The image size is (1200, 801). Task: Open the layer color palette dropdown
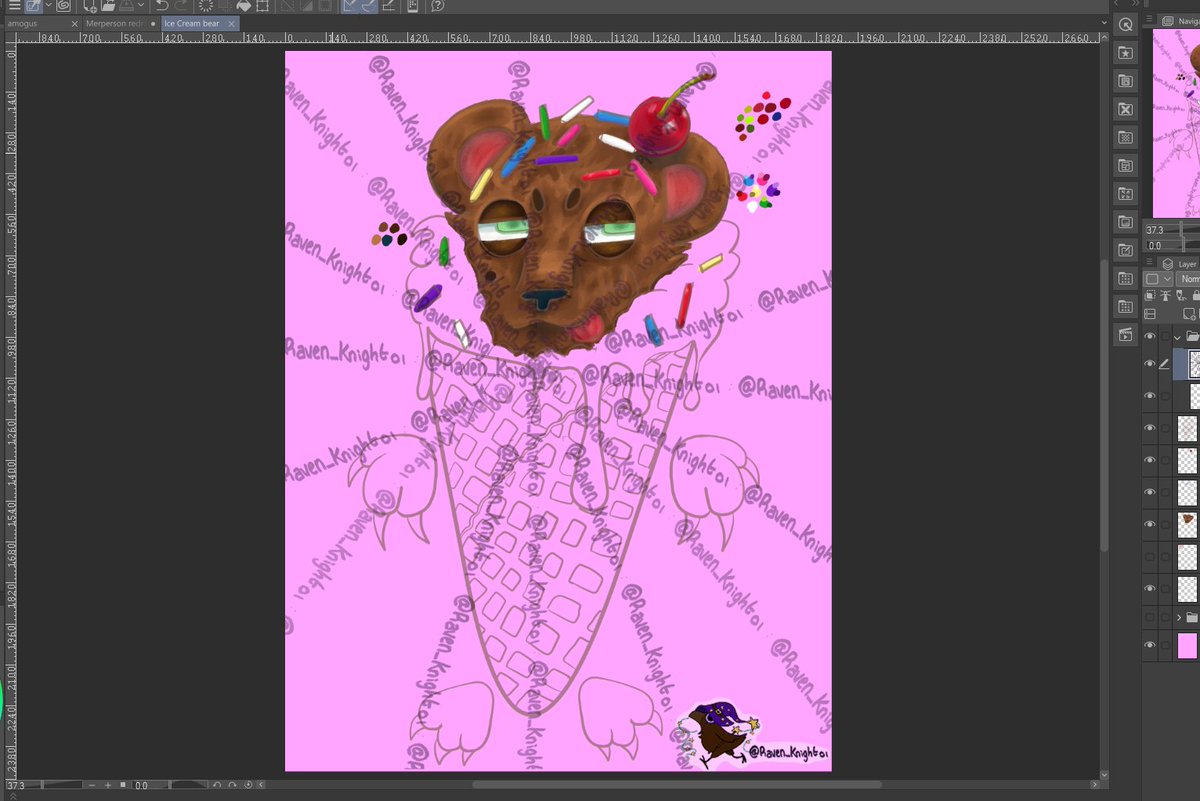1158,279
